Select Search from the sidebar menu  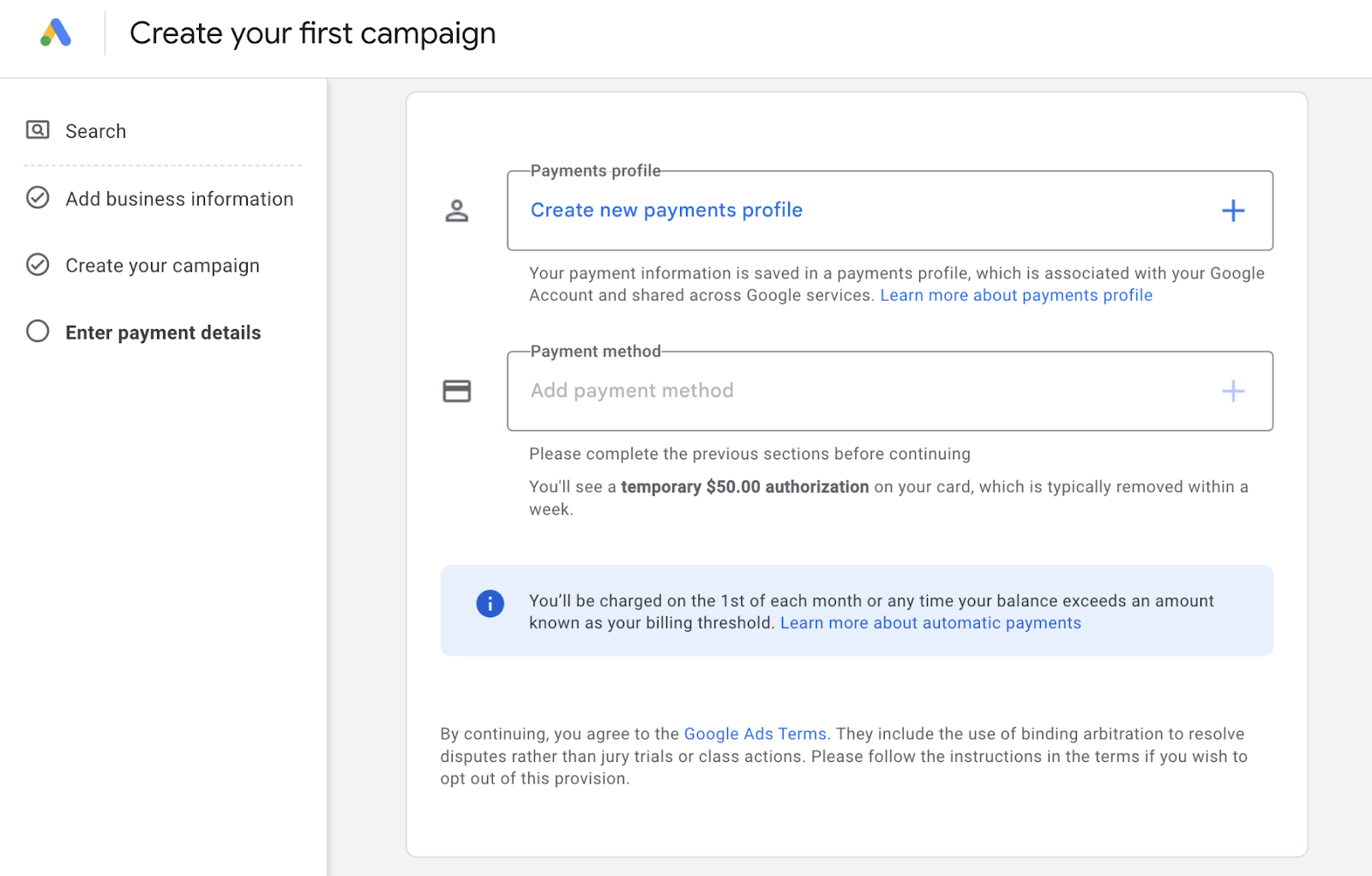coord(95,130)
